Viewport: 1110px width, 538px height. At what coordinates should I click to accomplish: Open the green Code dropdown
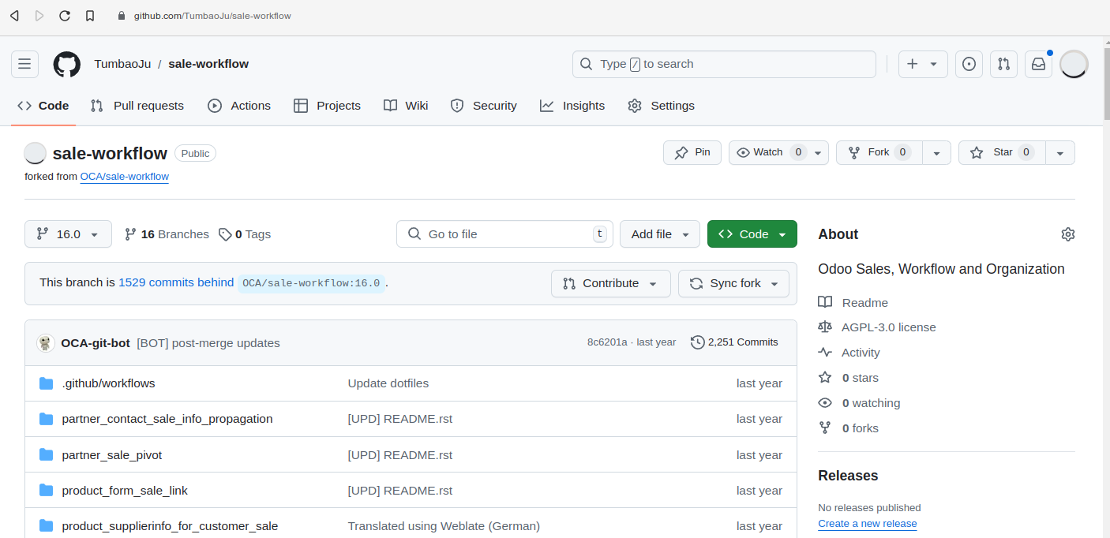[x=752, y=234]
